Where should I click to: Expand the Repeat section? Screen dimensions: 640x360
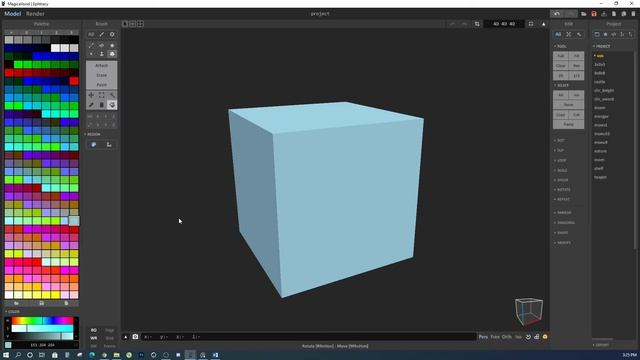click(562, 199)
